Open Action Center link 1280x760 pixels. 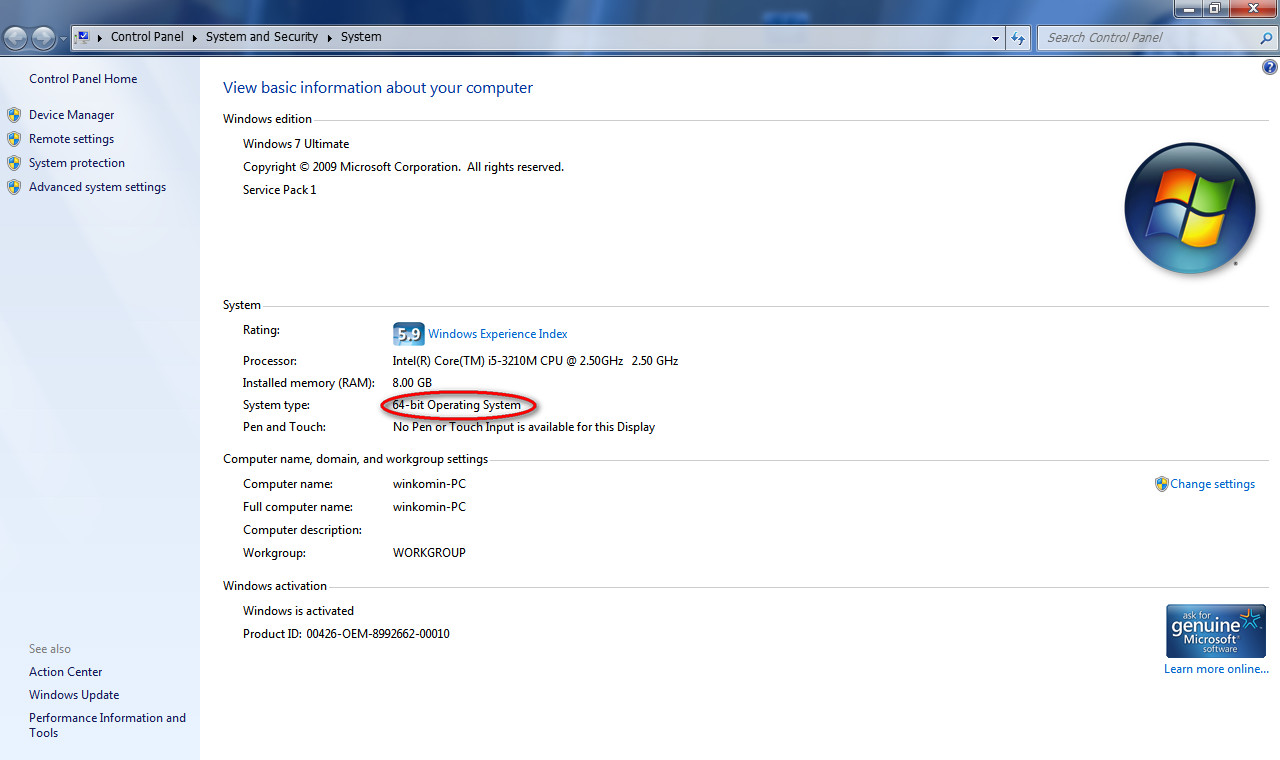coord(66,672)
